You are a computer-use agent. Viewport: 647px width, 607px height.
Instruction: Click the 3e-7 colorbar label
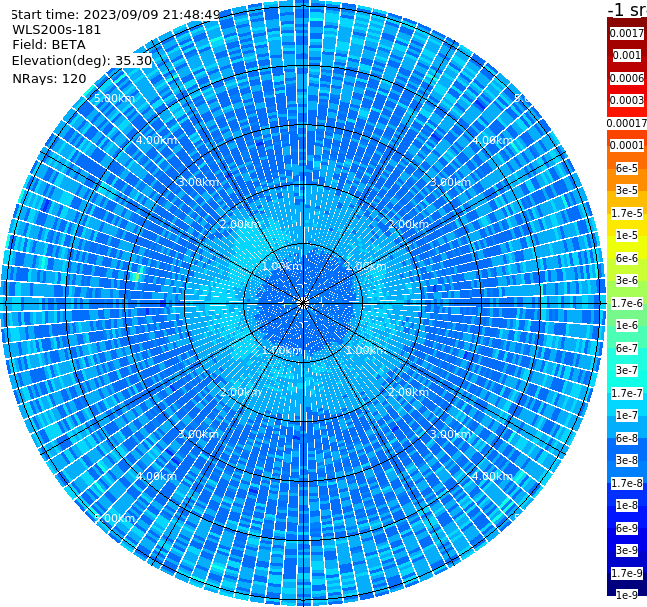(627, 370)
